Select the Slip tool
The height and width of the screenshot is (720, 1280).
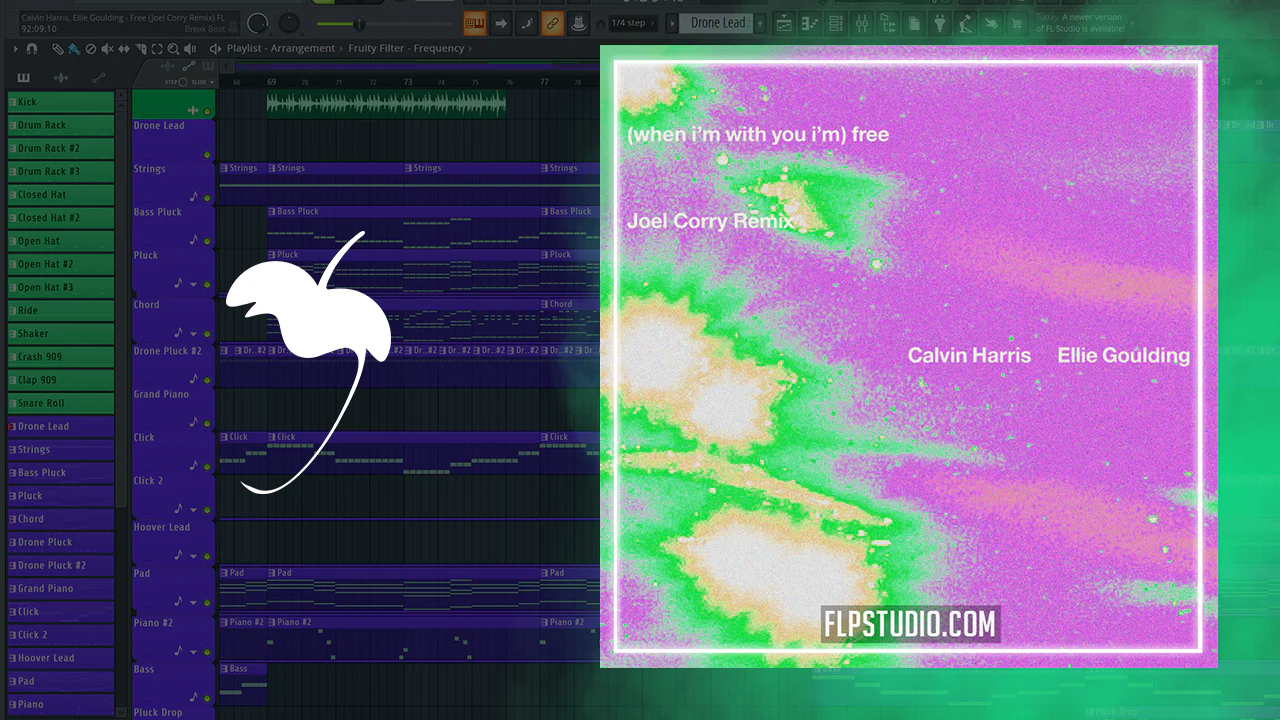pyautogui.click(x=124, y=48)
